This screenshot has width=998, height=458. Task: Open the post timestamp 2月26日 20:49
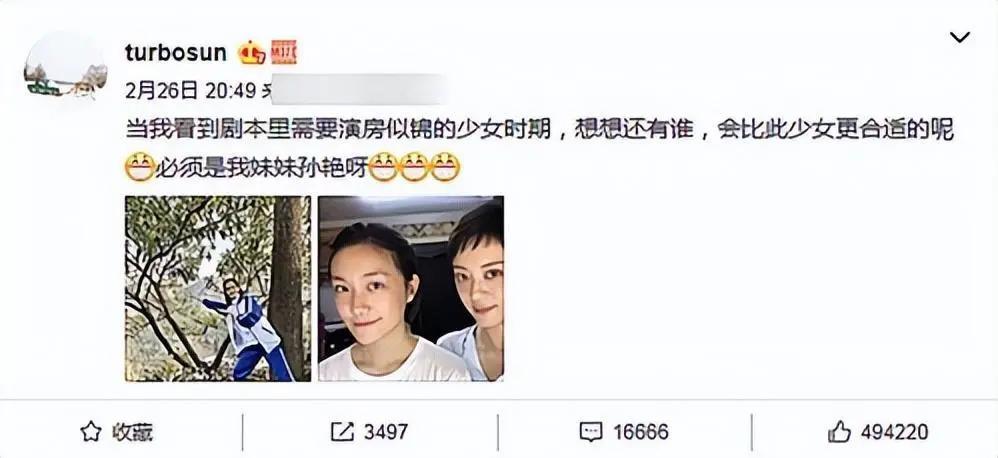pos(190,90)
